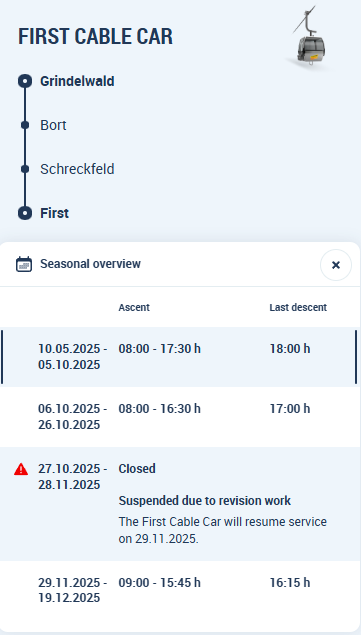
Task: Select the Schreckfeld station dot
Action: coord(25,169)
